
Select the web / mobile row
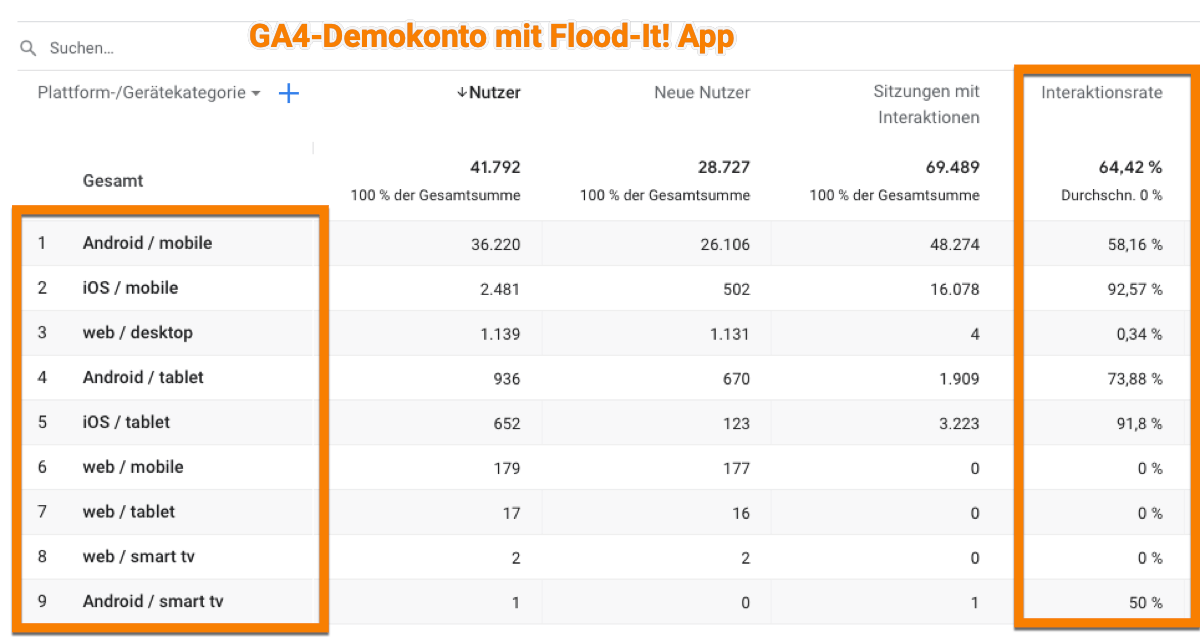coord(133,467)
